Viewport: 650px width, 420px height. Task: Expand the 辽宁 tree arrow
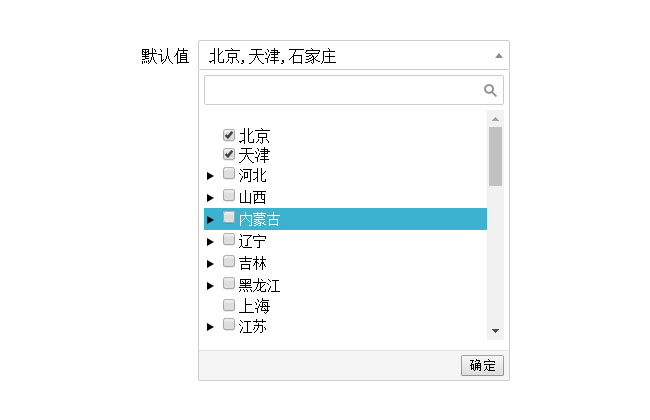point(210,242)
